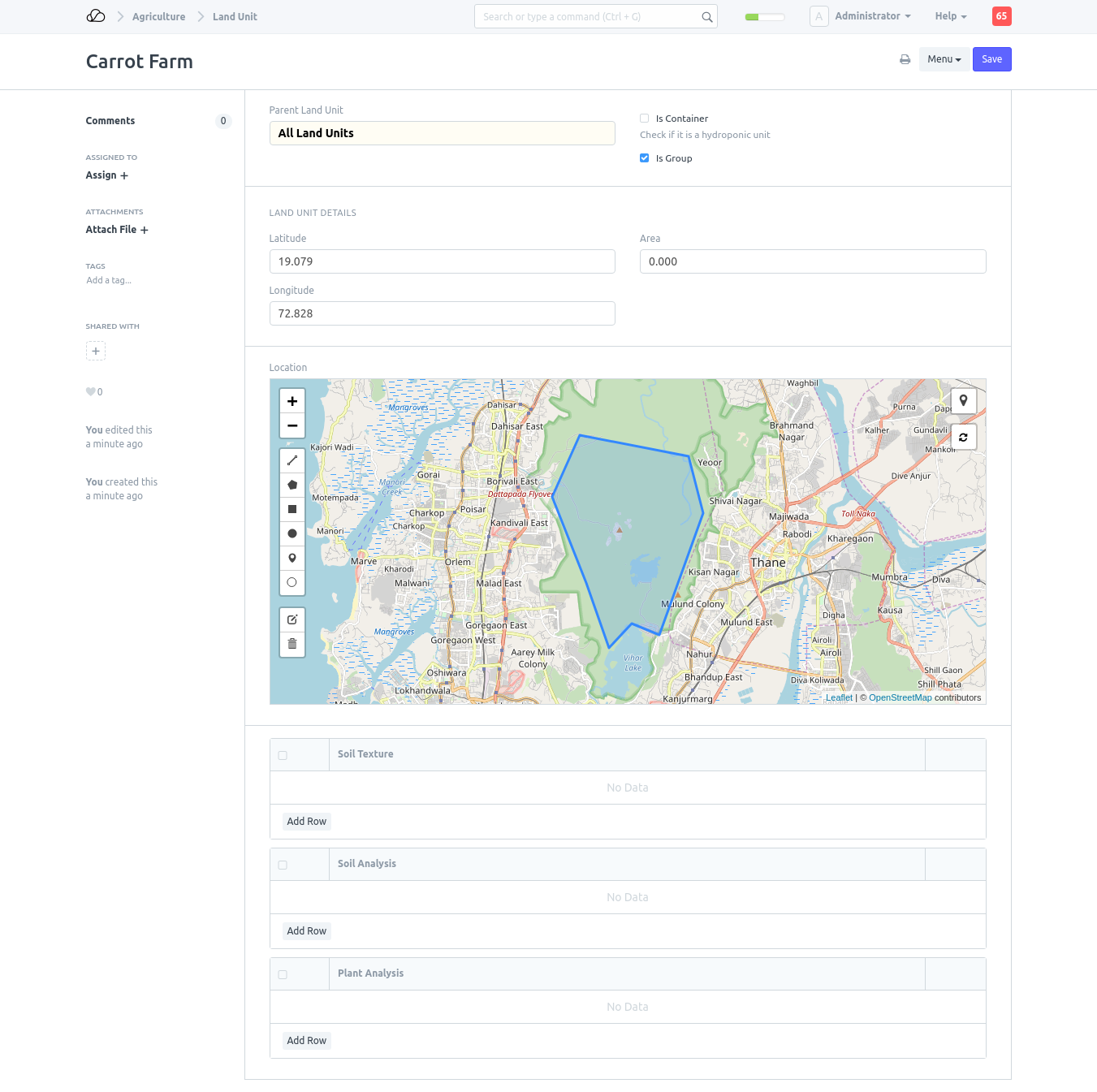
Task: Click the delete layers trash icon
Action: click(x=292, y=644)
